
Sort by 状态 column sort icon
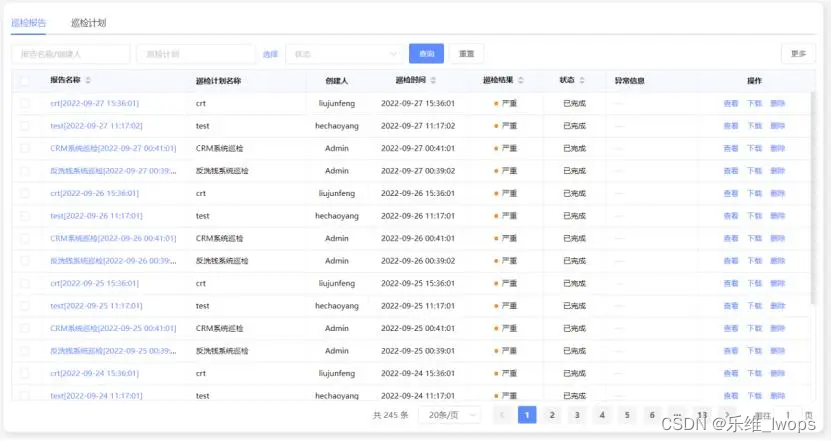tap(582, 81)
